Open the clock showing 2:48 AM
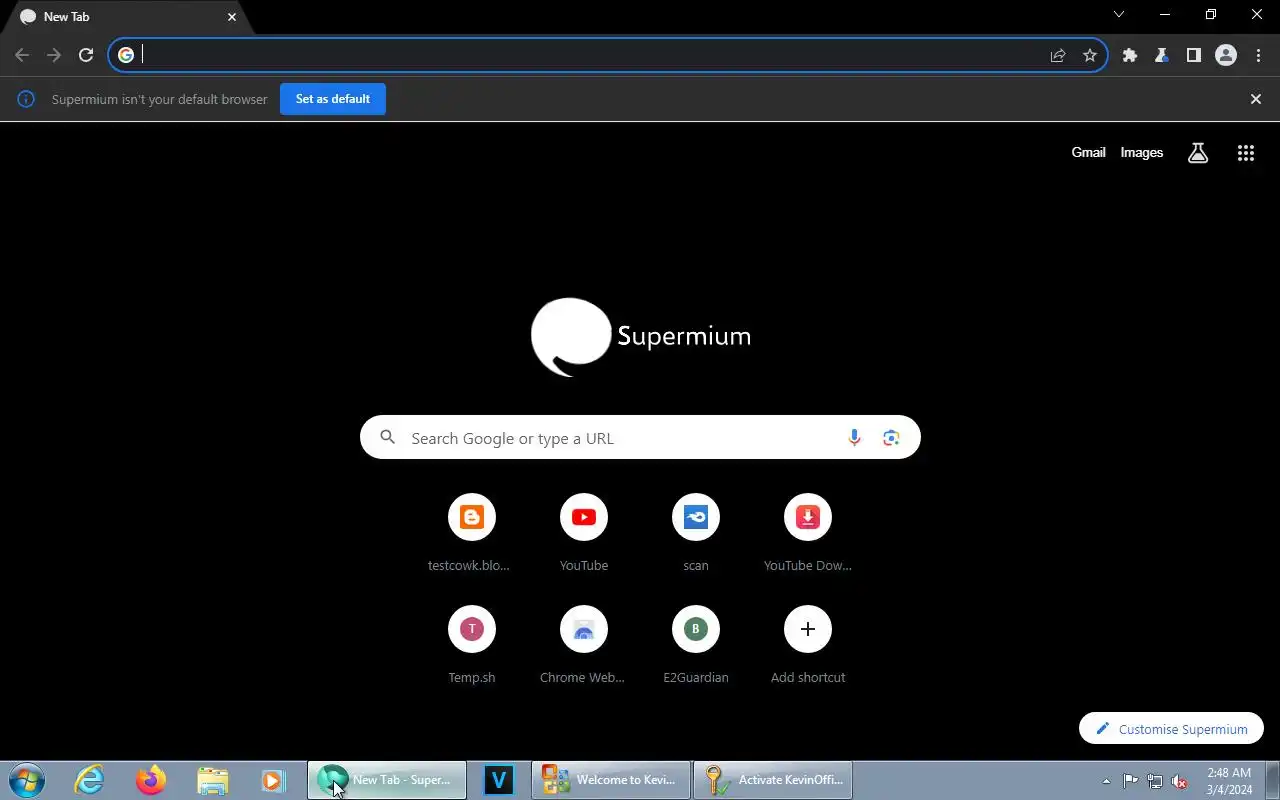This screenshot has height=800, width=1280. pos(1229,781)
